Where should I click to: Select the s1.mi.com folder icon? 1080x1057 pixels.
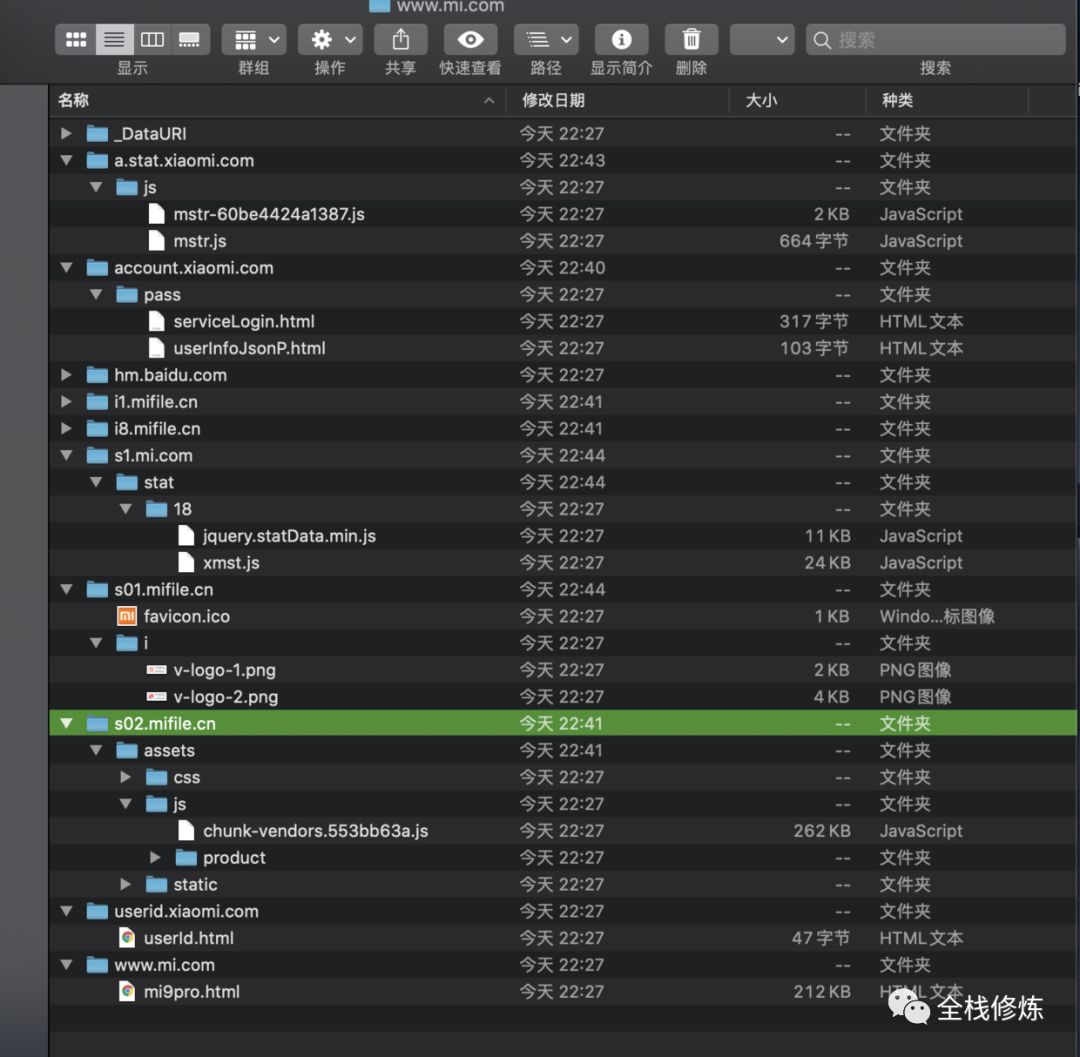point(97,455)
